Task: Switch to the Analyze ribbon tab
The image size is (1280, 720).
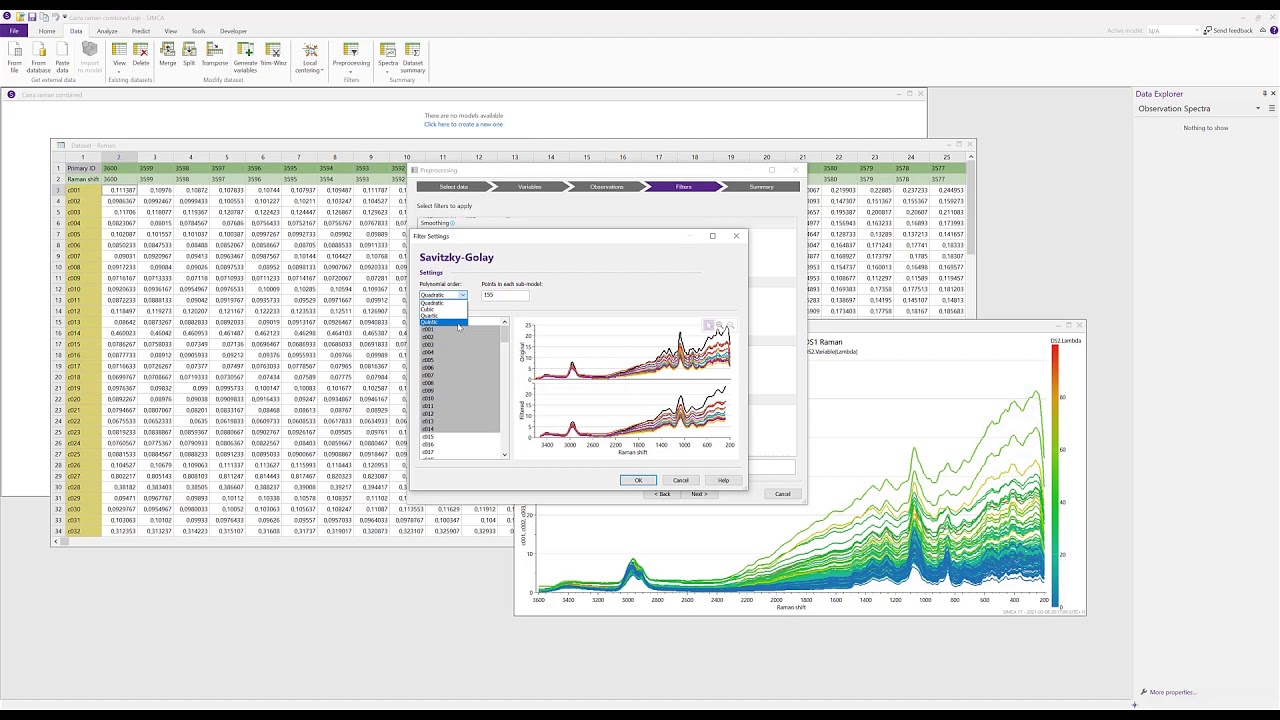Action: point(107,31)
